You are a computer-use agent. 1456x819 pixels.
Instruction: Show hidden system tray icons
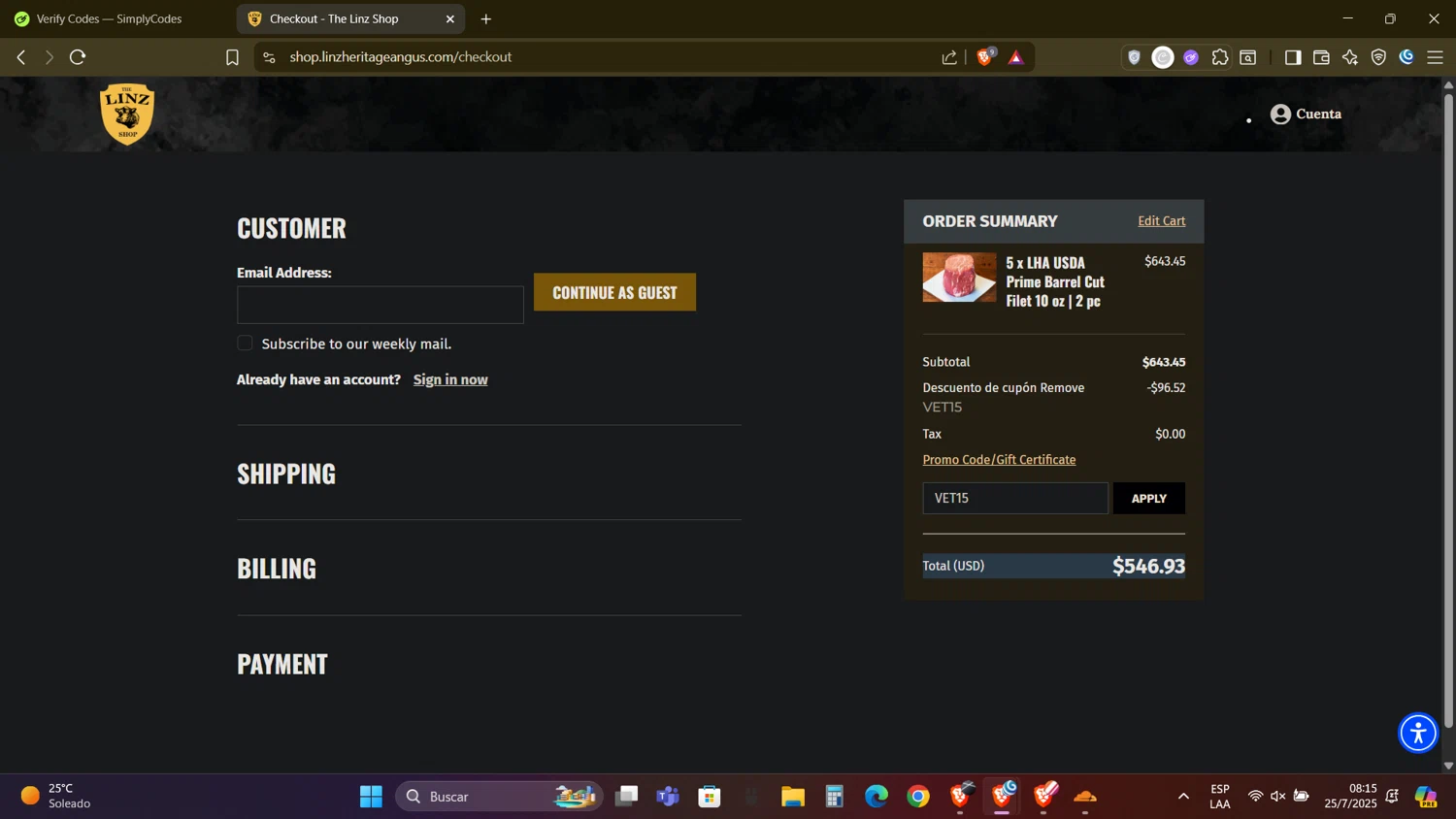click(x=1183, y=797)
